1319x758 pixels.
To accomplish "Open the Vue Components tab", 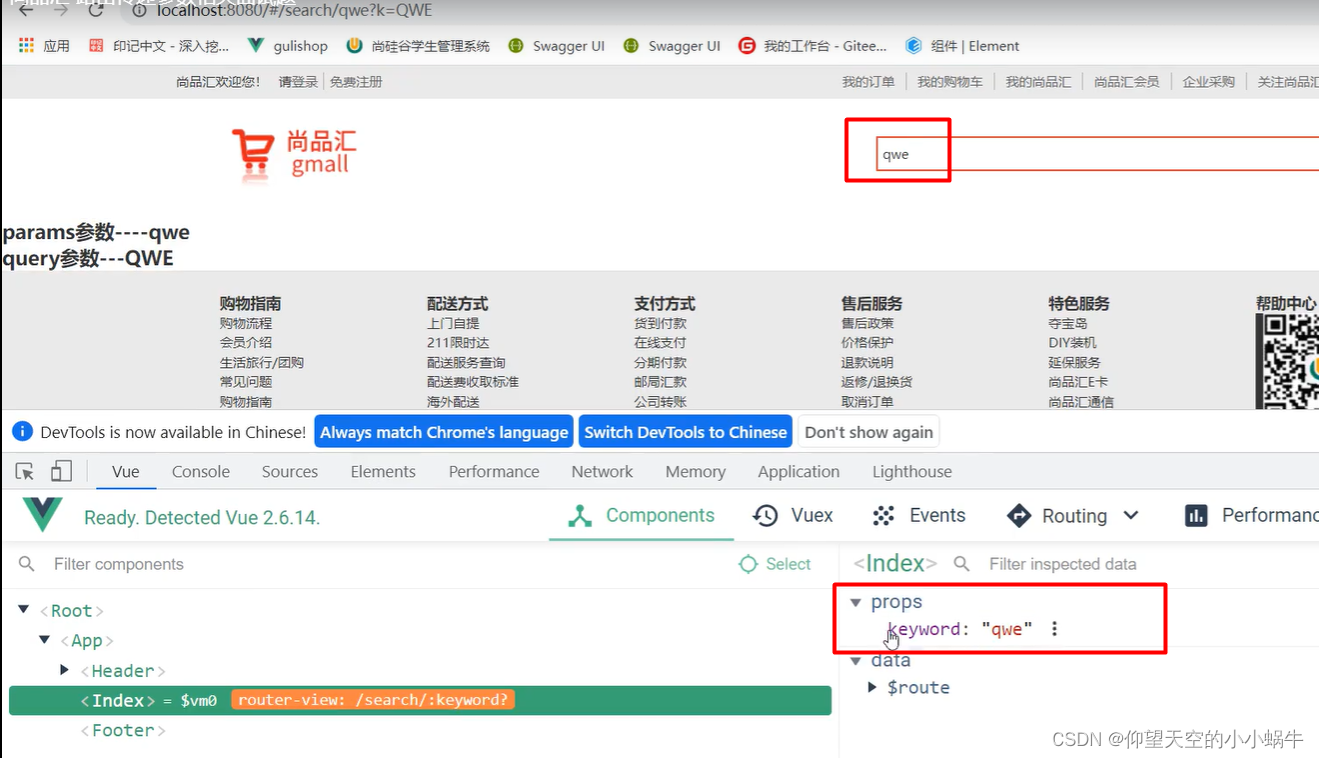I will tap(641, 516).
